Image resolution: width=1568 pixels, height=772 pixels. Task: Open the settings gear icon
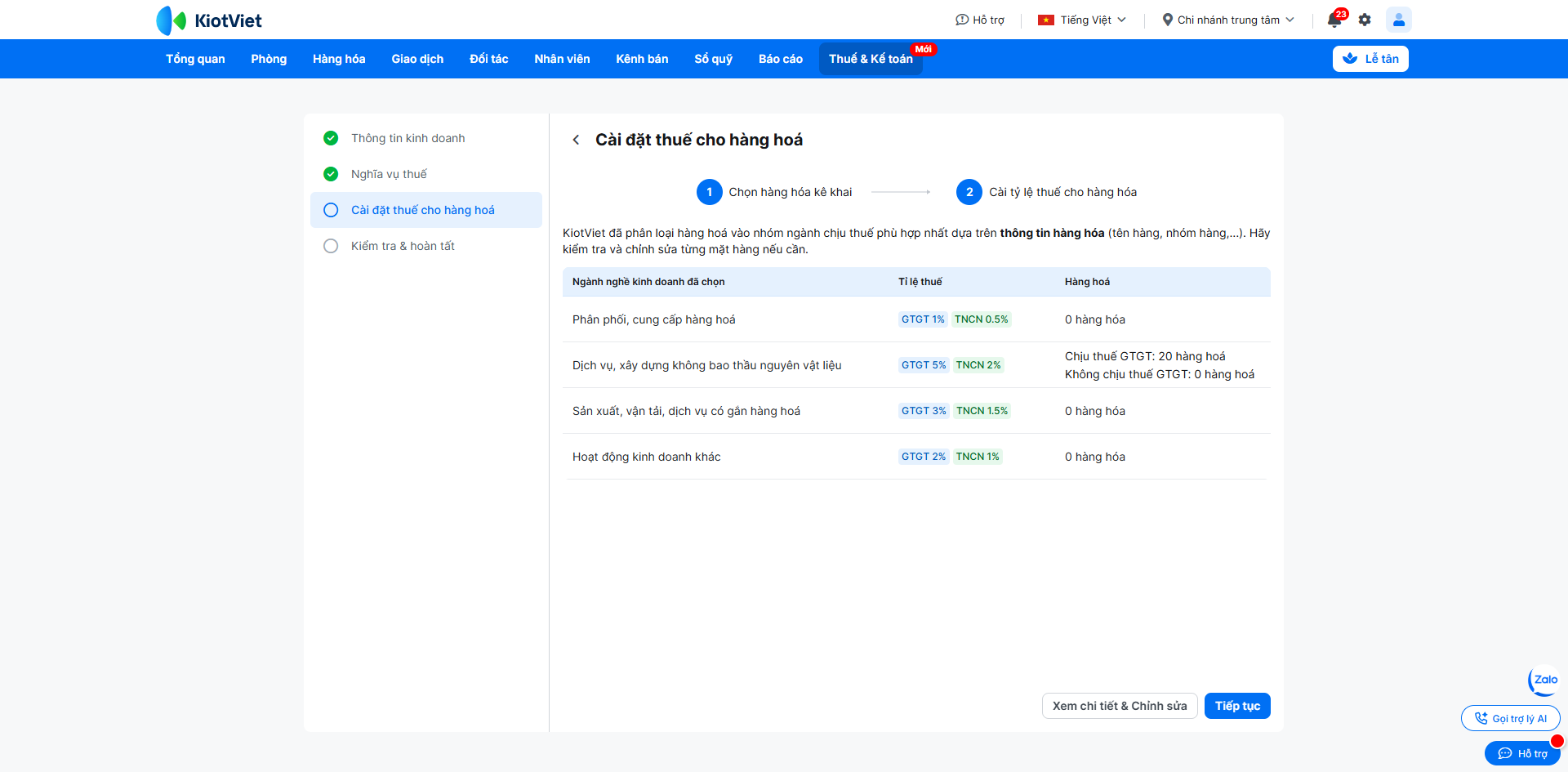click(1365, 20)
